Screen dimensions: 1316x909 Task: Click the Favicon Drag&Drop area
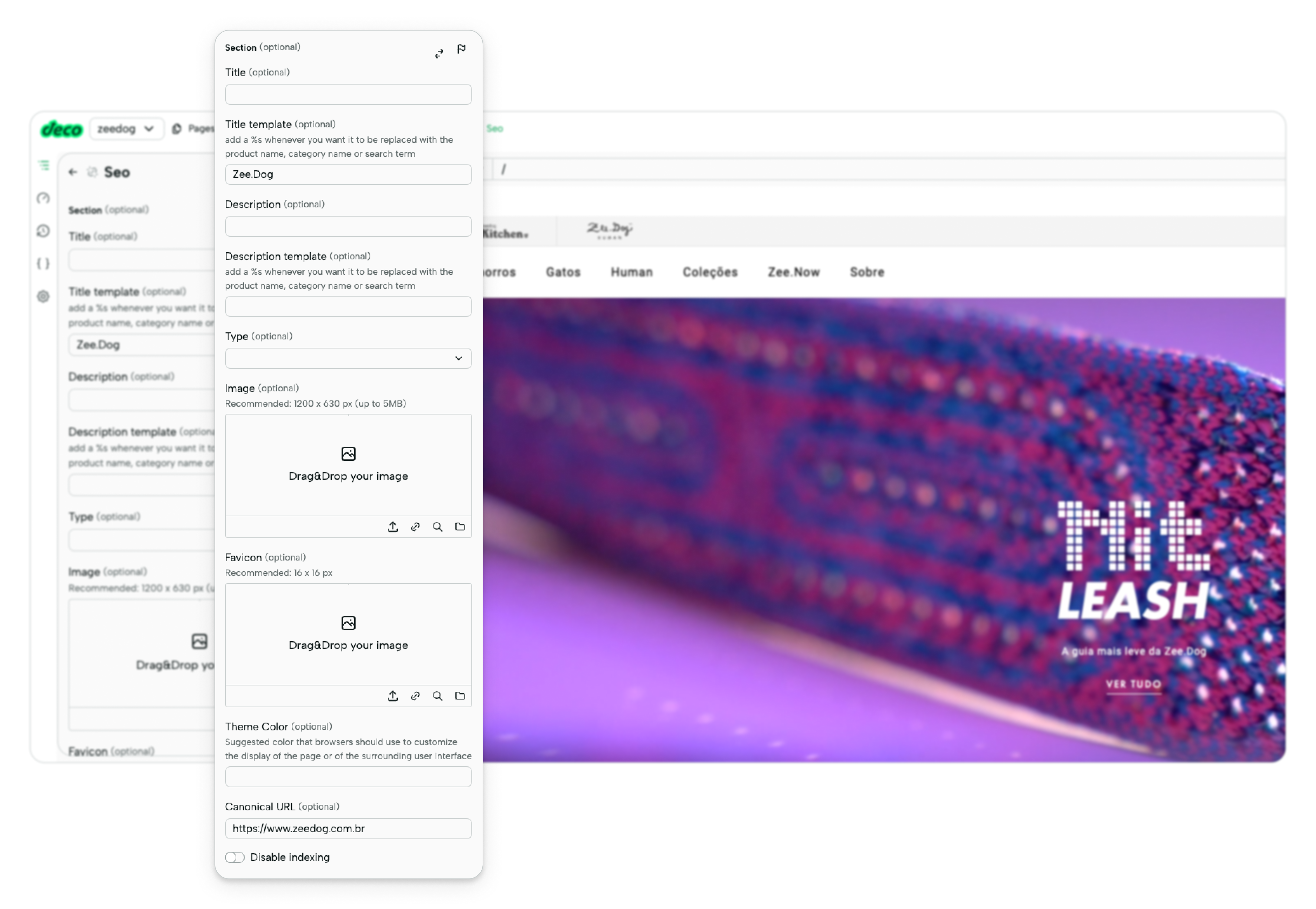click(x=348, y=635)
